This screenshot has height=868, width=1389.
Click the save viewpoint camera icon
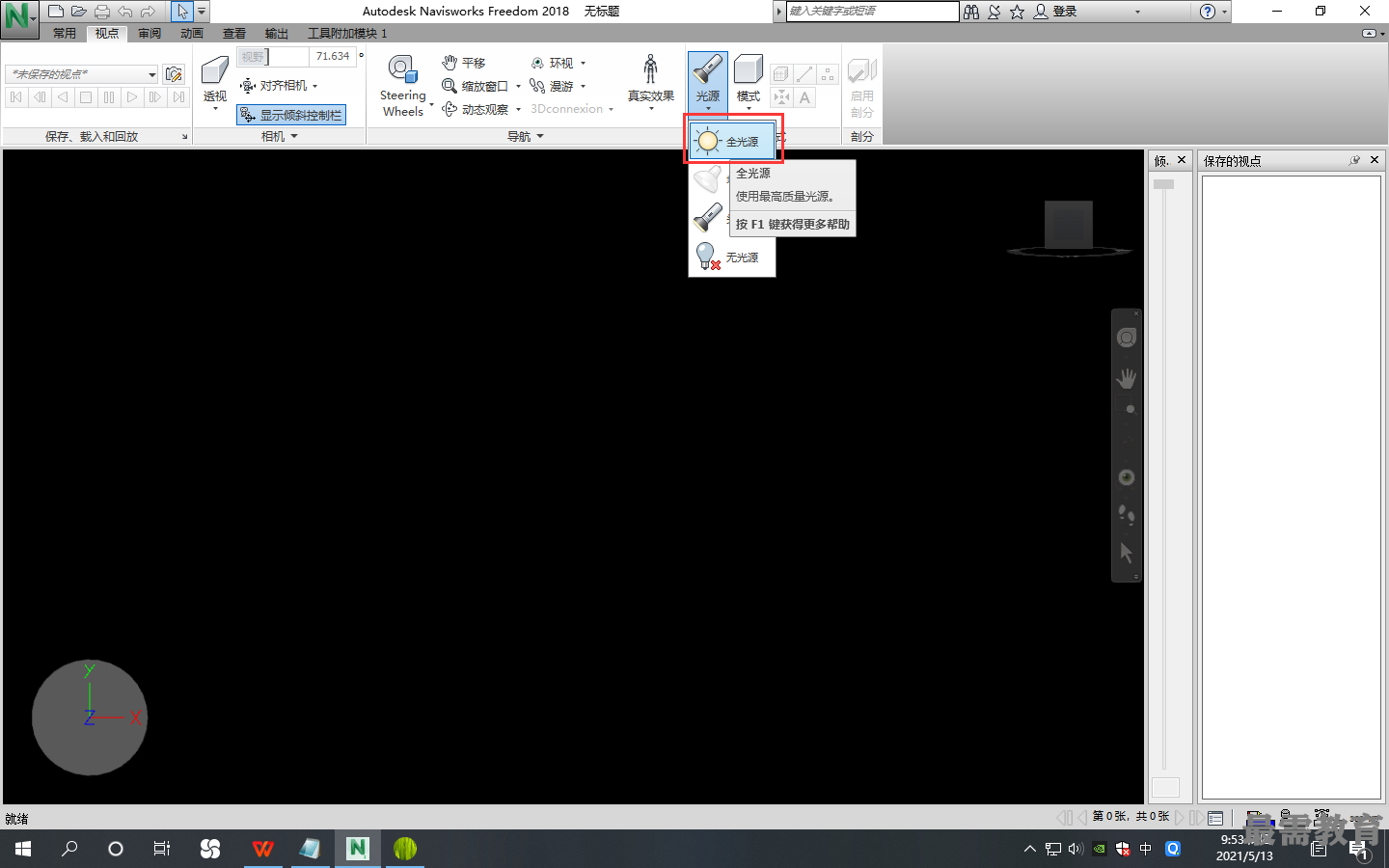tap(174, 74)
